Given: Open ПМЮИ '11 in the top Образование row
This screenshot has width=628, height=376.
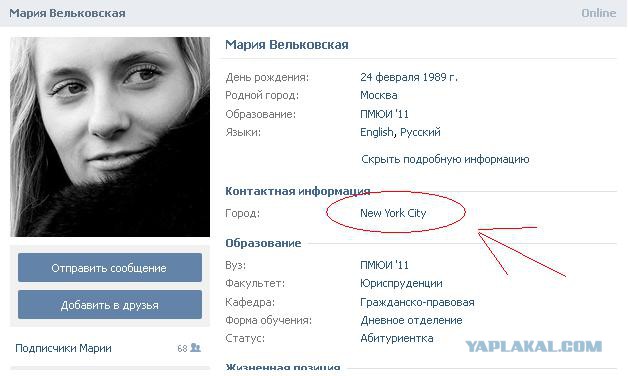Looking at the screenshot, I should pyautogui.click(x=384, y=114).
